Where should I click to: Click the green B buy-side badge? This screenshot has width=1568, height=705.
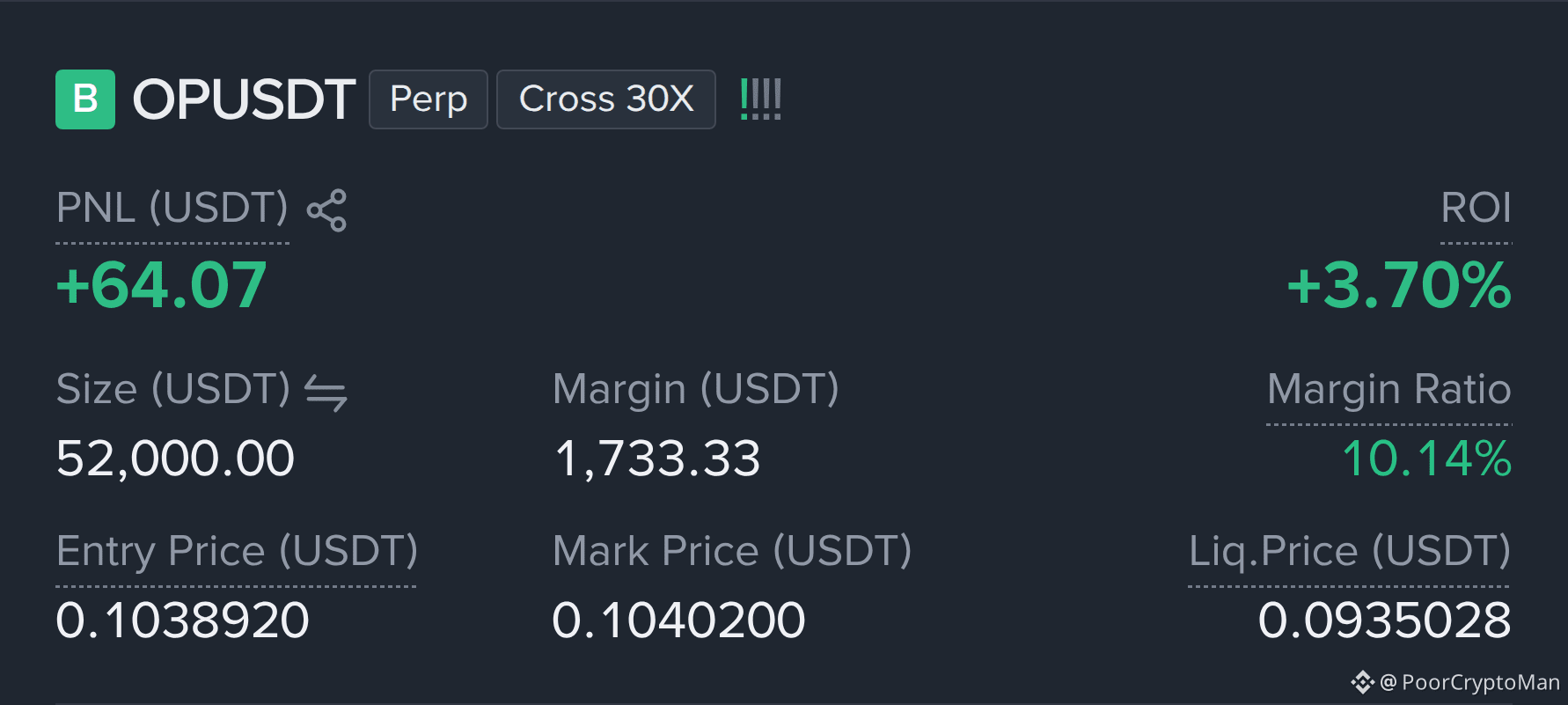click(85, 99)
